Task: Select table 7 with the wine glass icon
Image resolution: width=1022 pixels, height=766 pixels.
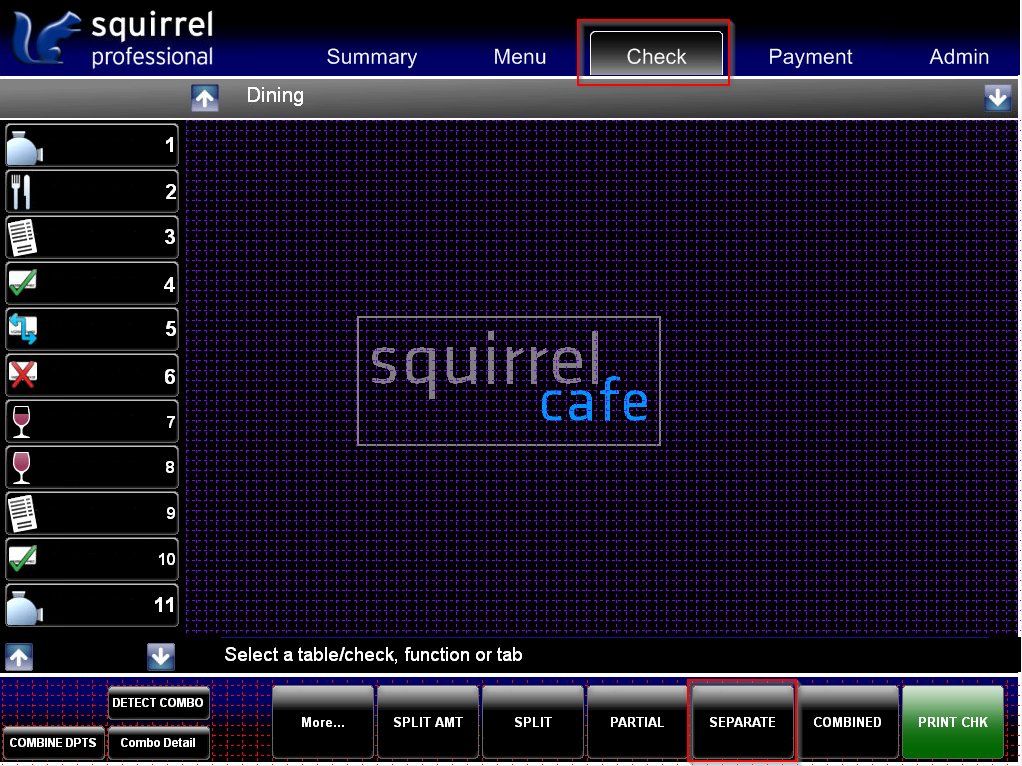Action: tap(92, 422)
